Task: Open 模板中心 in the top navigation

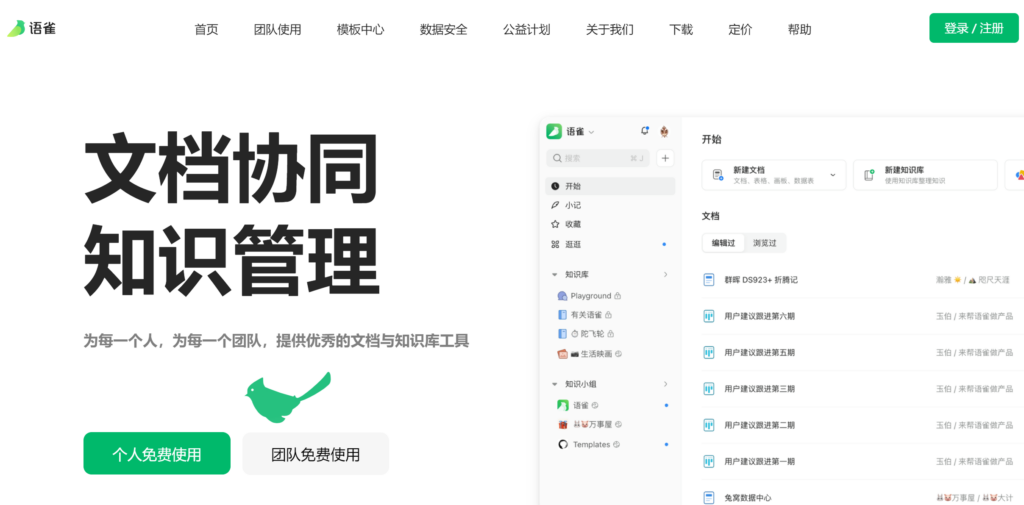Action: (360, 29)
